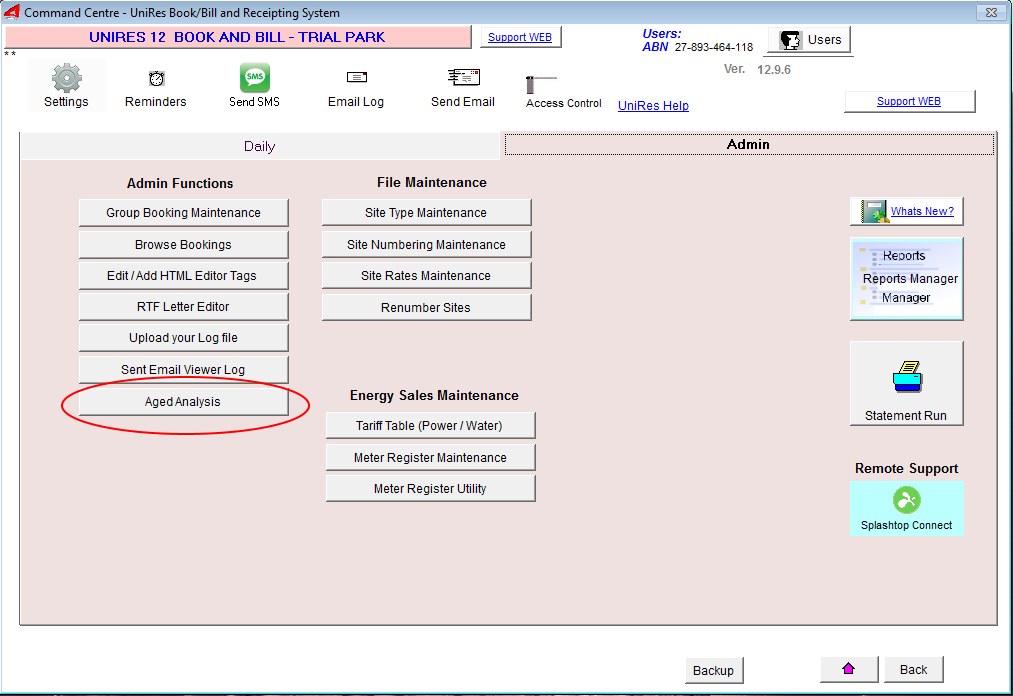The width and height of the screenshot is (1013, 696).
Task: Open Access Control boom gate icon
Action: tap(541, 84)
